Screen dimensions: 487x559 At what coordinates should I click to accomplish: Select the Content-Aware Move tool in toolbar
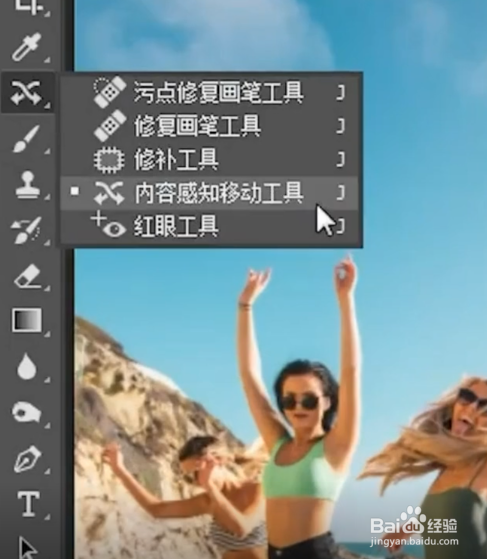point(27,93)
